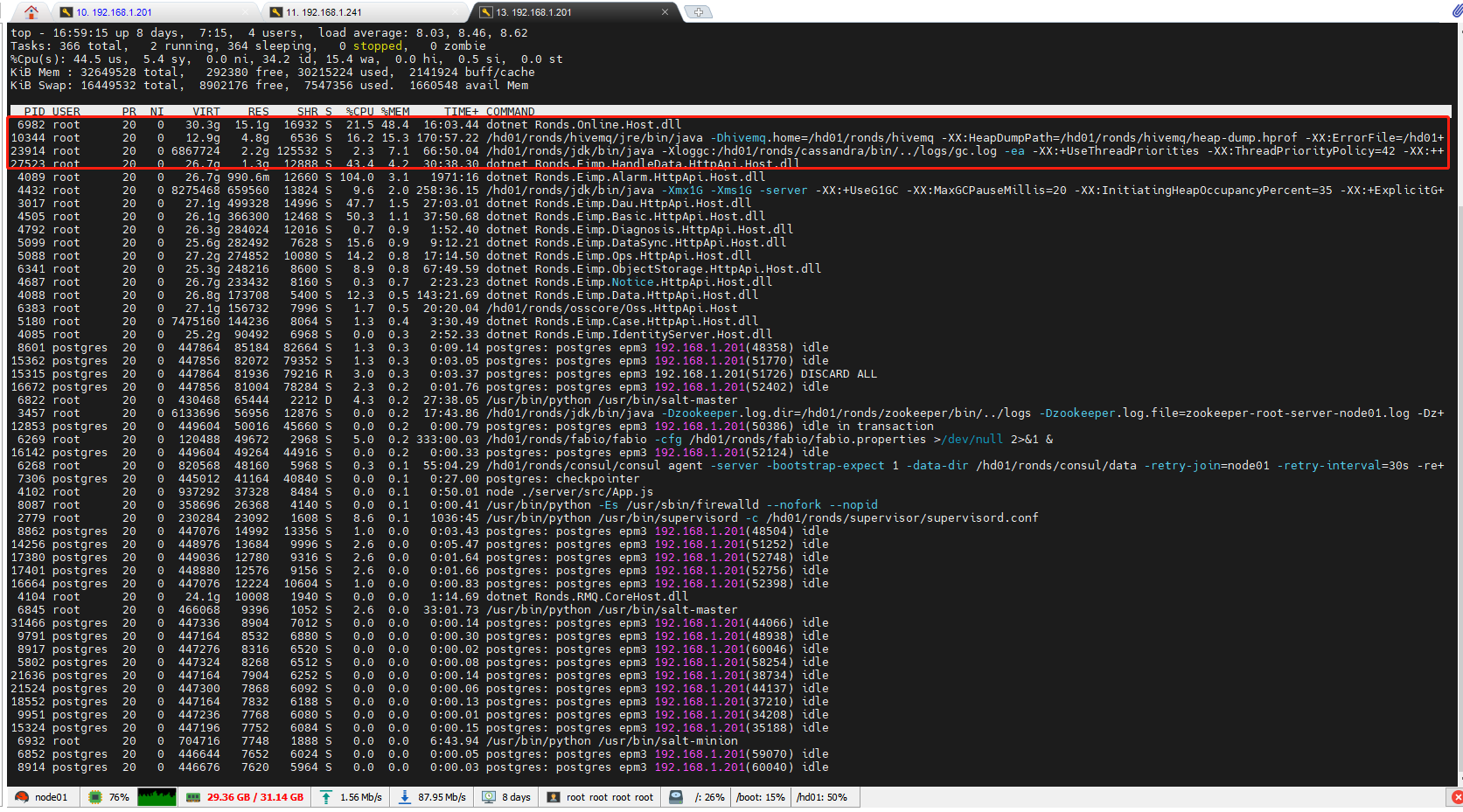The image size is (1463, 812).
Task: Click row PID 4089 Ronds.Eimp.Alarm.HttpApi.Host.dll
Action: click(728, 177)
